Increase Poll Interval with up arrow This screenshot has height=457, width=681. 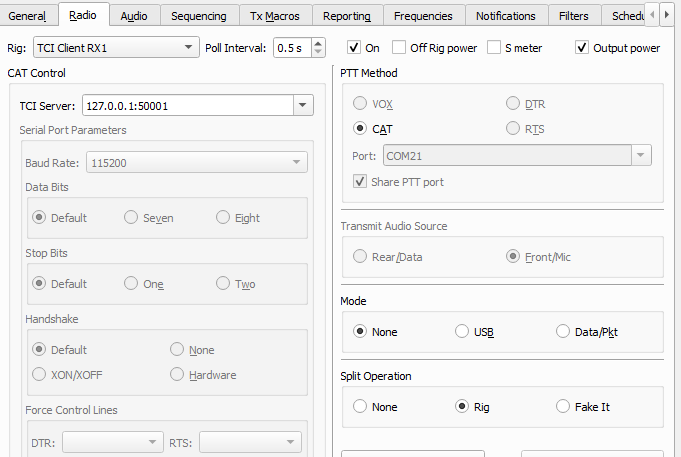click(x=318, y=43)
